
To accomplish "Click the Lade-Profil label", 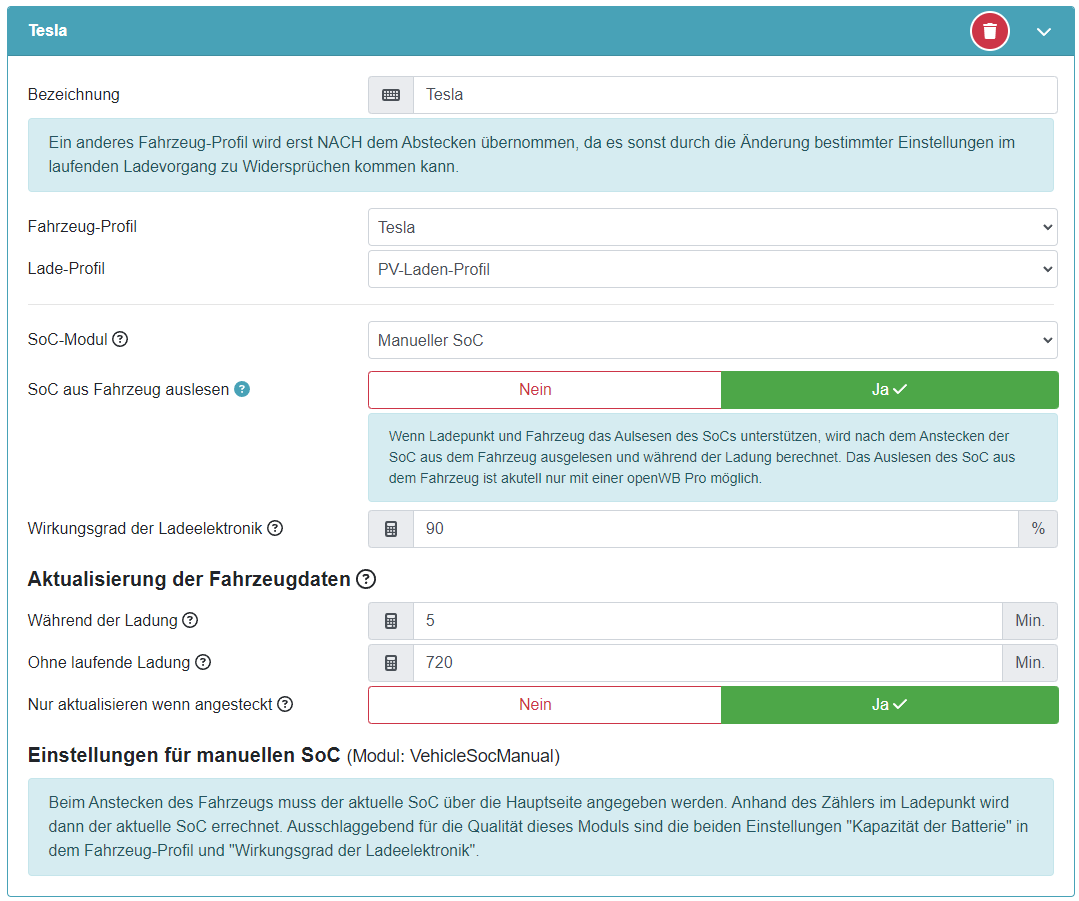I will [67, 268].
